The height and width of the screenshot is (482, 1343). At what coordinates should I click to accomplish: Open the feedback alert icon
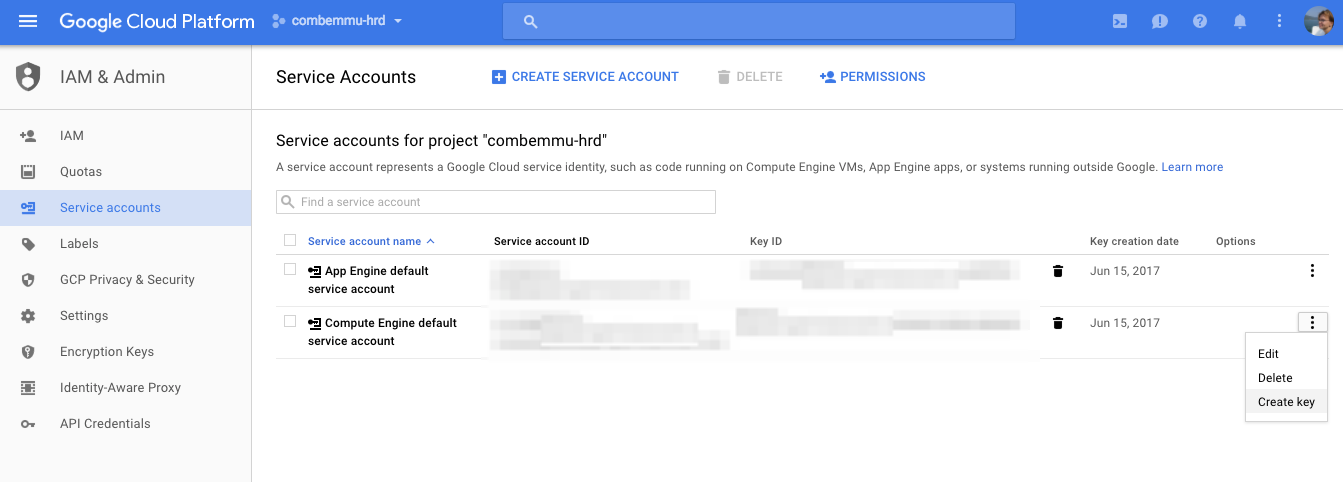[x=1160, y=21]
